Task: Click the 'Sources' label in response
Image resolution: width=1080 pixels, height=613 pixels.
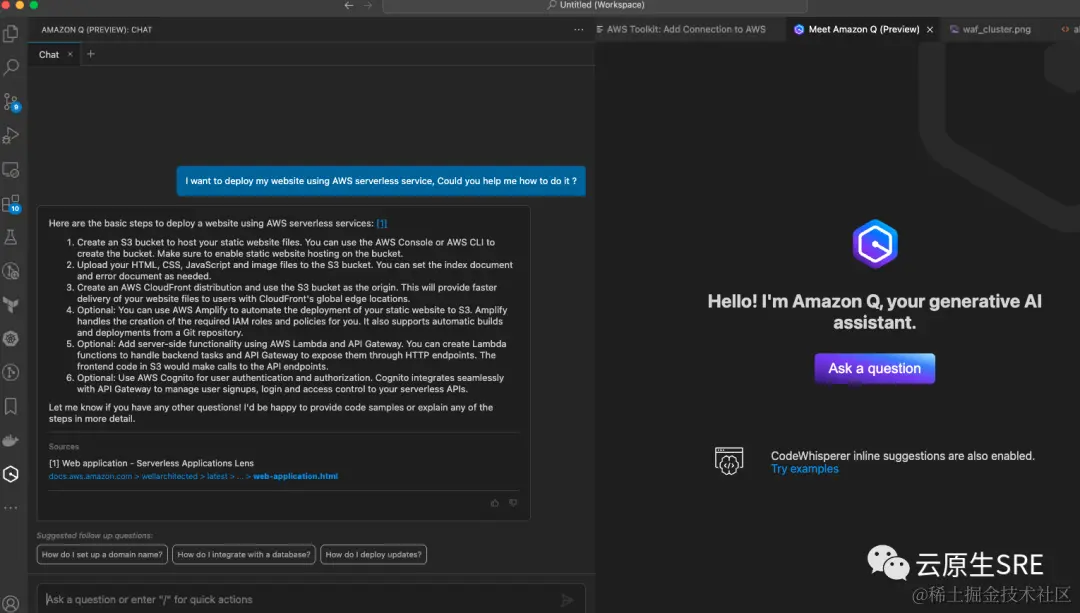Action: (64, 446)
